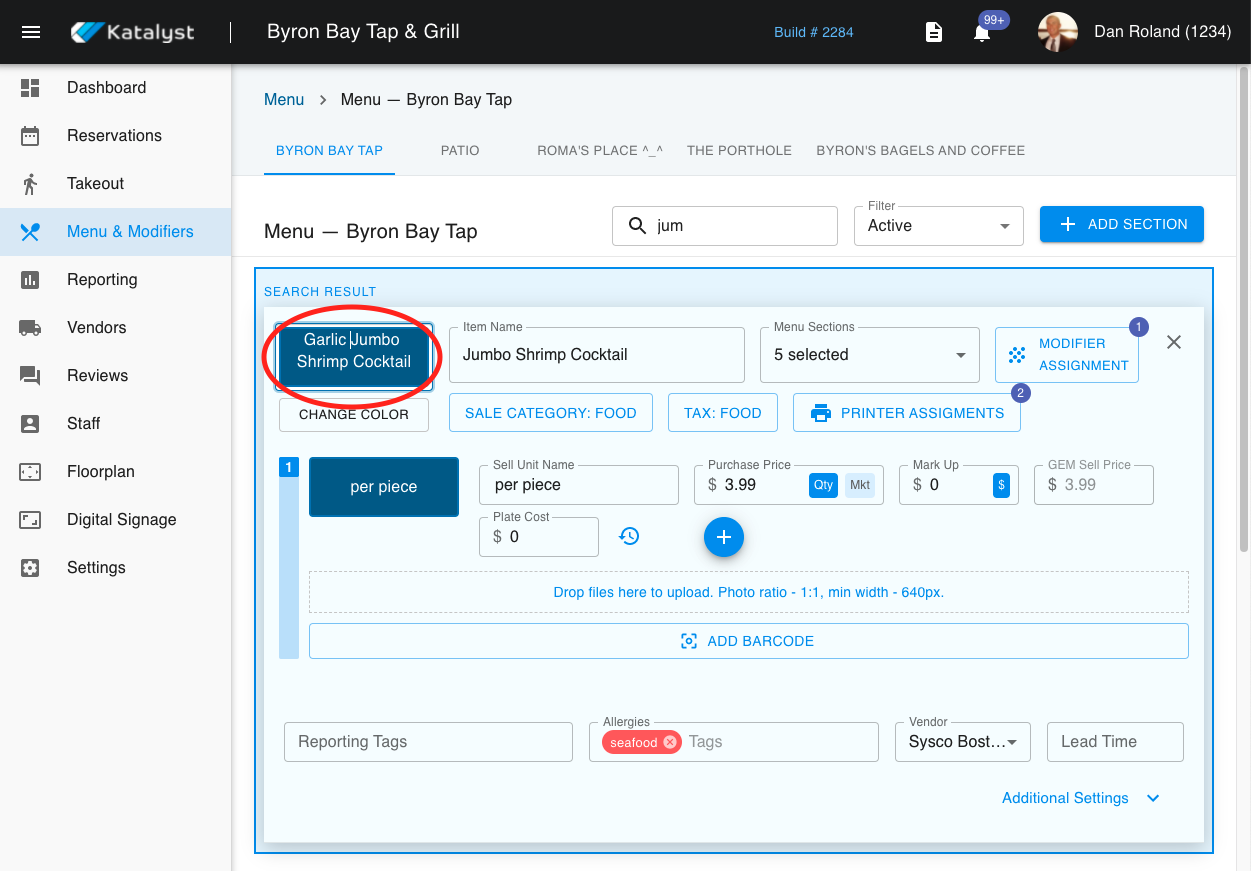
Task: Switch to the PATIO tab
Action: [460, 150]
